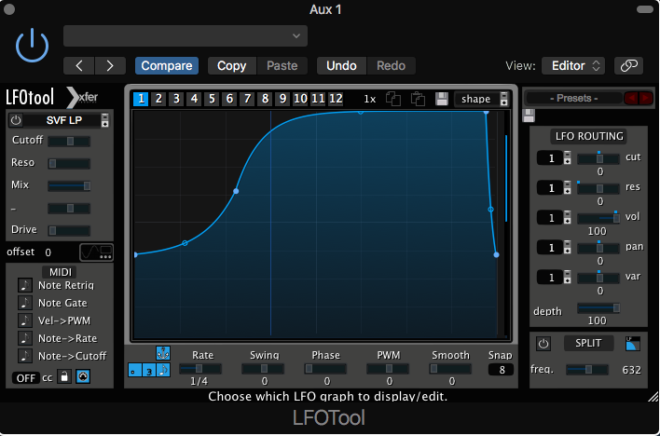Open the plugin preset dropdown at top
The height and width of the screenshot is (436, 660).
(x=185, y=36)
